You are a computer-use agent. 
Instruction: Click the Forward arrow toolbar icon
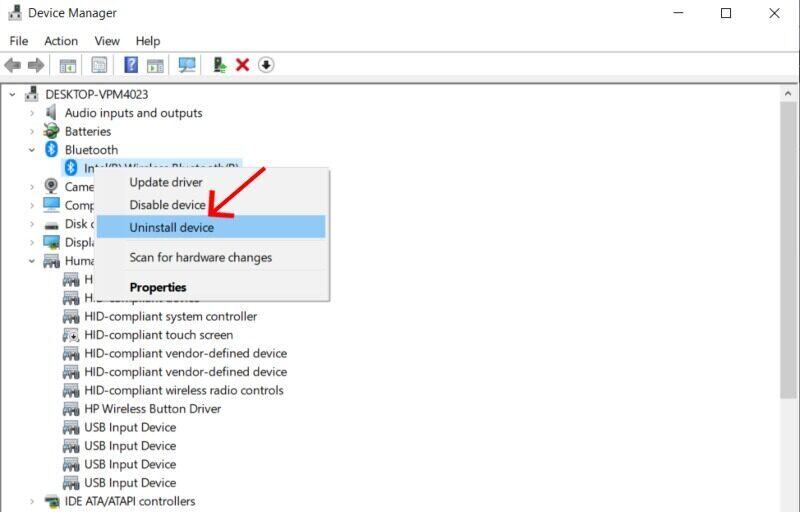(x=36, y=65)
